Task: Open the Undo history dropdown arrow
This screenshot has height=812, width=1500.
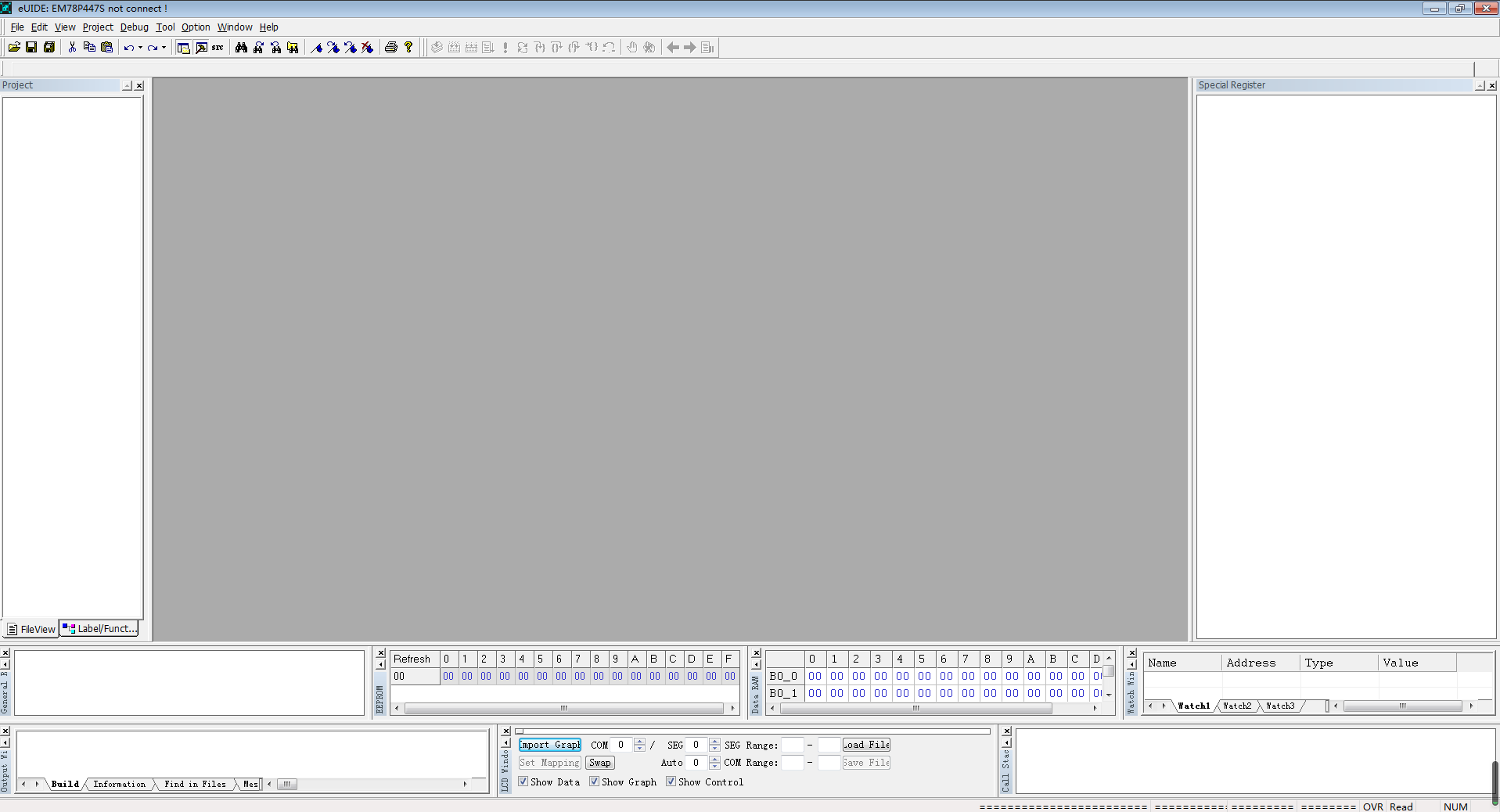Action: point(140,48)
